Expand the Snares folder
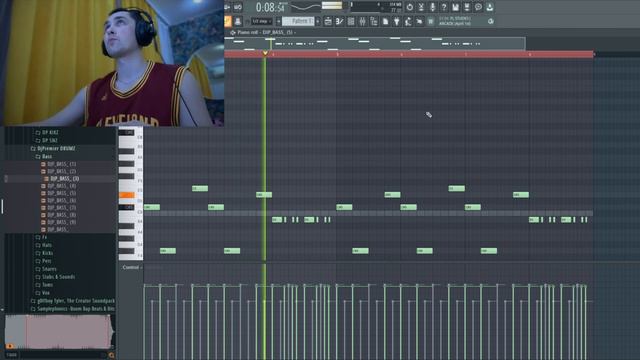The width and height of the screenshot is (640, 360). click(x=46, y=269)
